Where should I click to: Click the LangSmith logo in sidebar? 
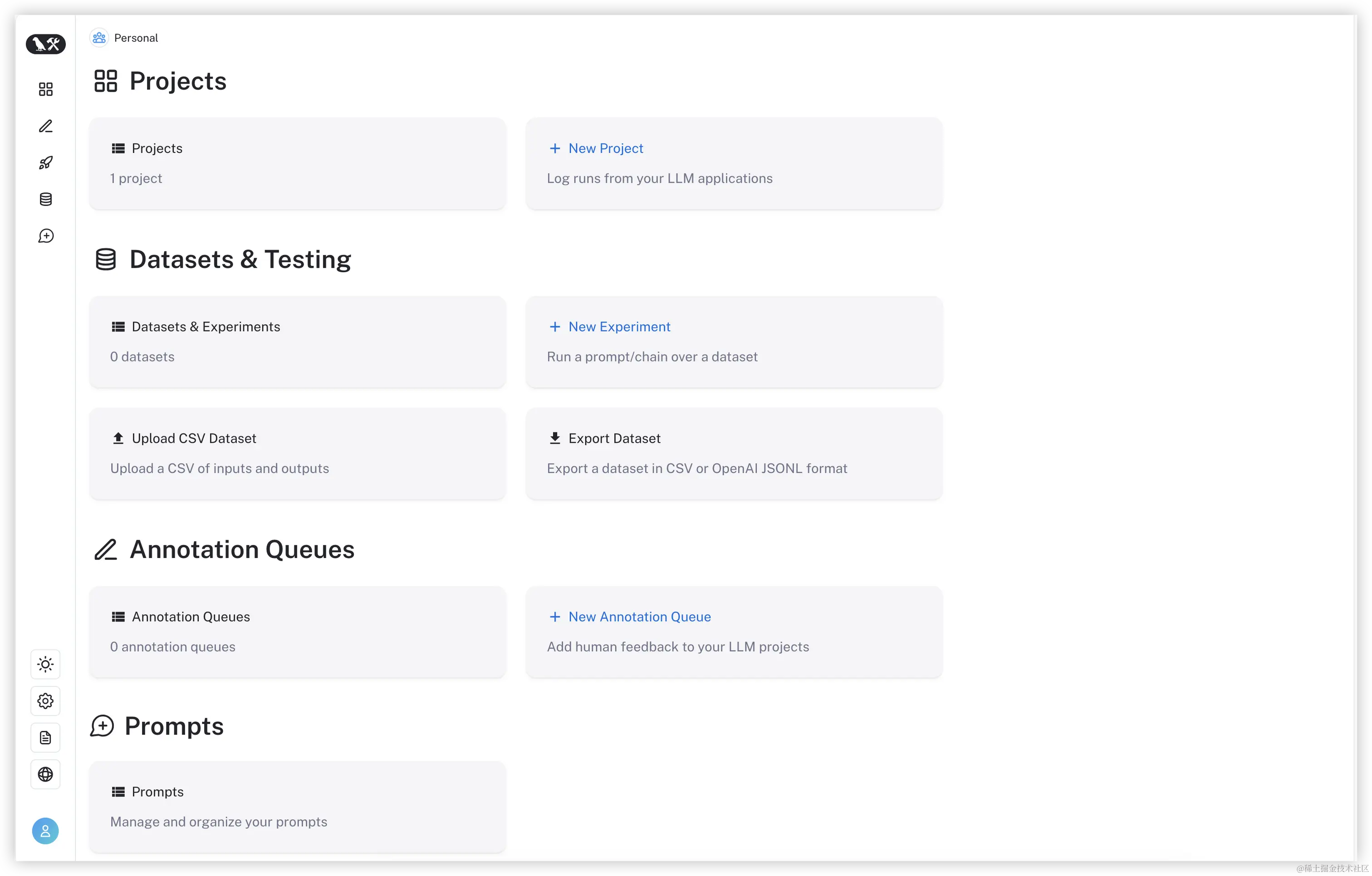tap(45, 44)
